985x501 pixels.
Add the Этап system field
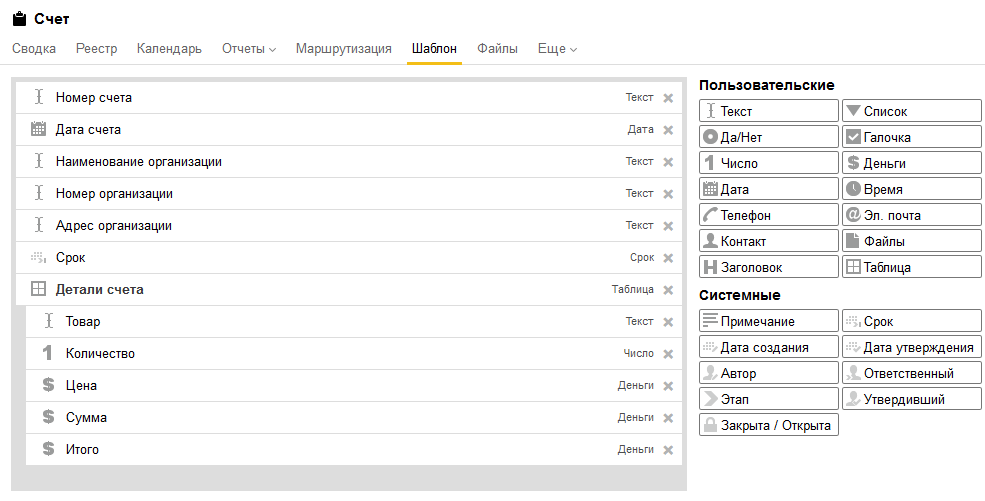[x=768, y=399]
